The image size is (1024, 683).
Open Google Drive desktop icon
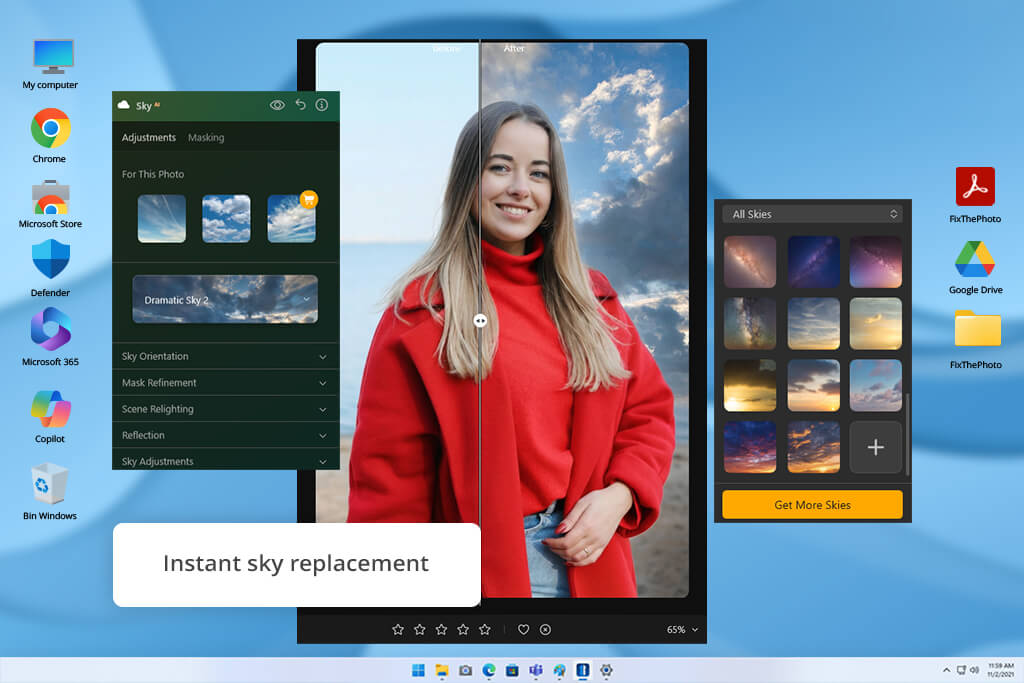tap(975, 259)
